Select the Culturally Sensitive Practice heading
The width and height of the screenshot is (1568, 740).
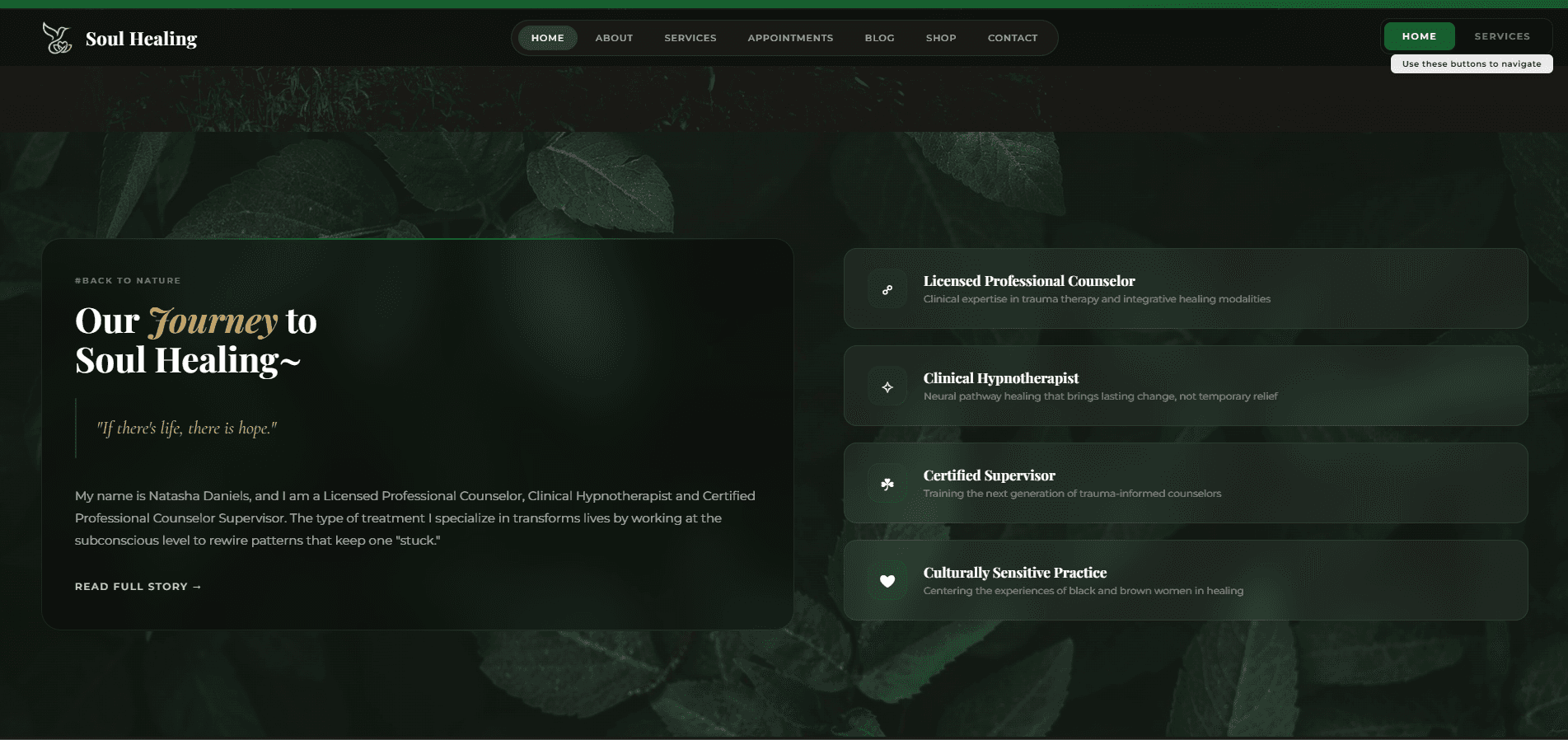click(1015, 573)
